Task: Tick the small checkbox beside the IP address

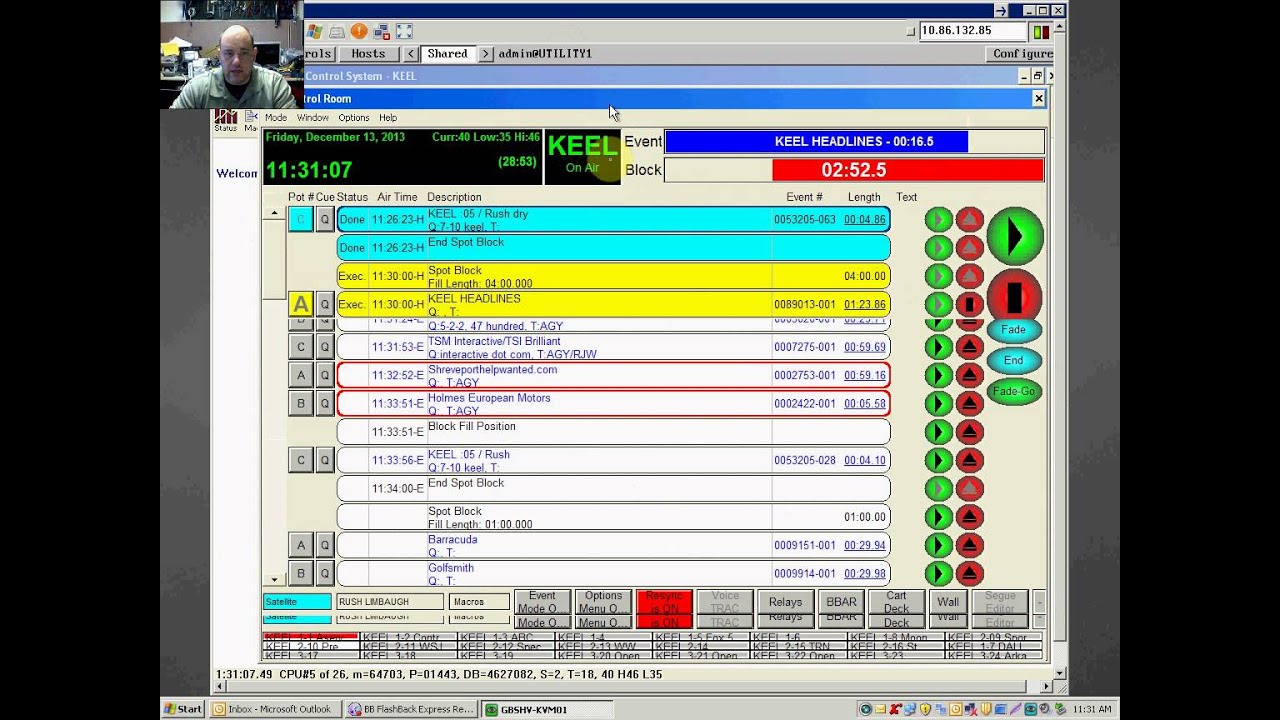Action: [x=910, y=32]
